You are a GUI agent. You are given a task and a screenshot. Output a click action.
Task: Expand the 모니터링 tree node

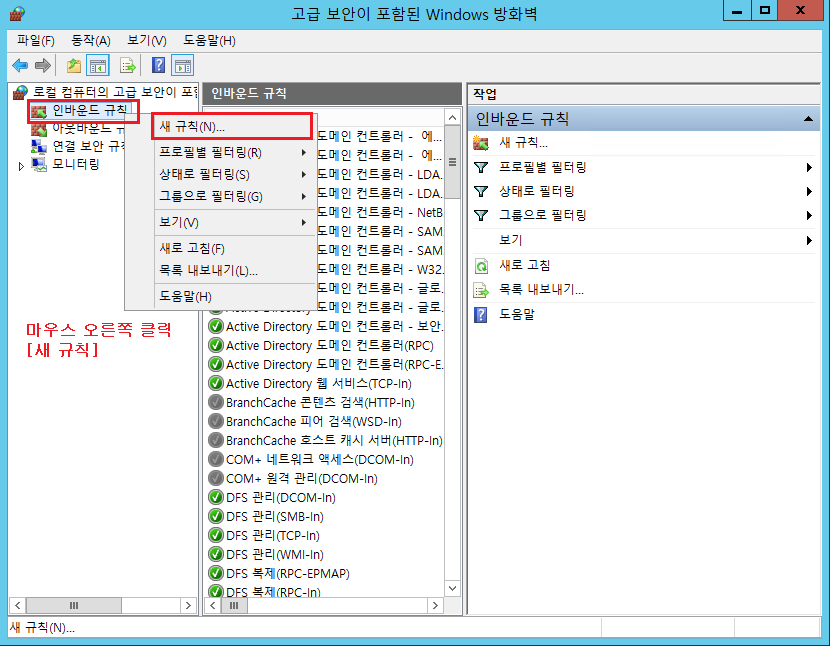21,166
